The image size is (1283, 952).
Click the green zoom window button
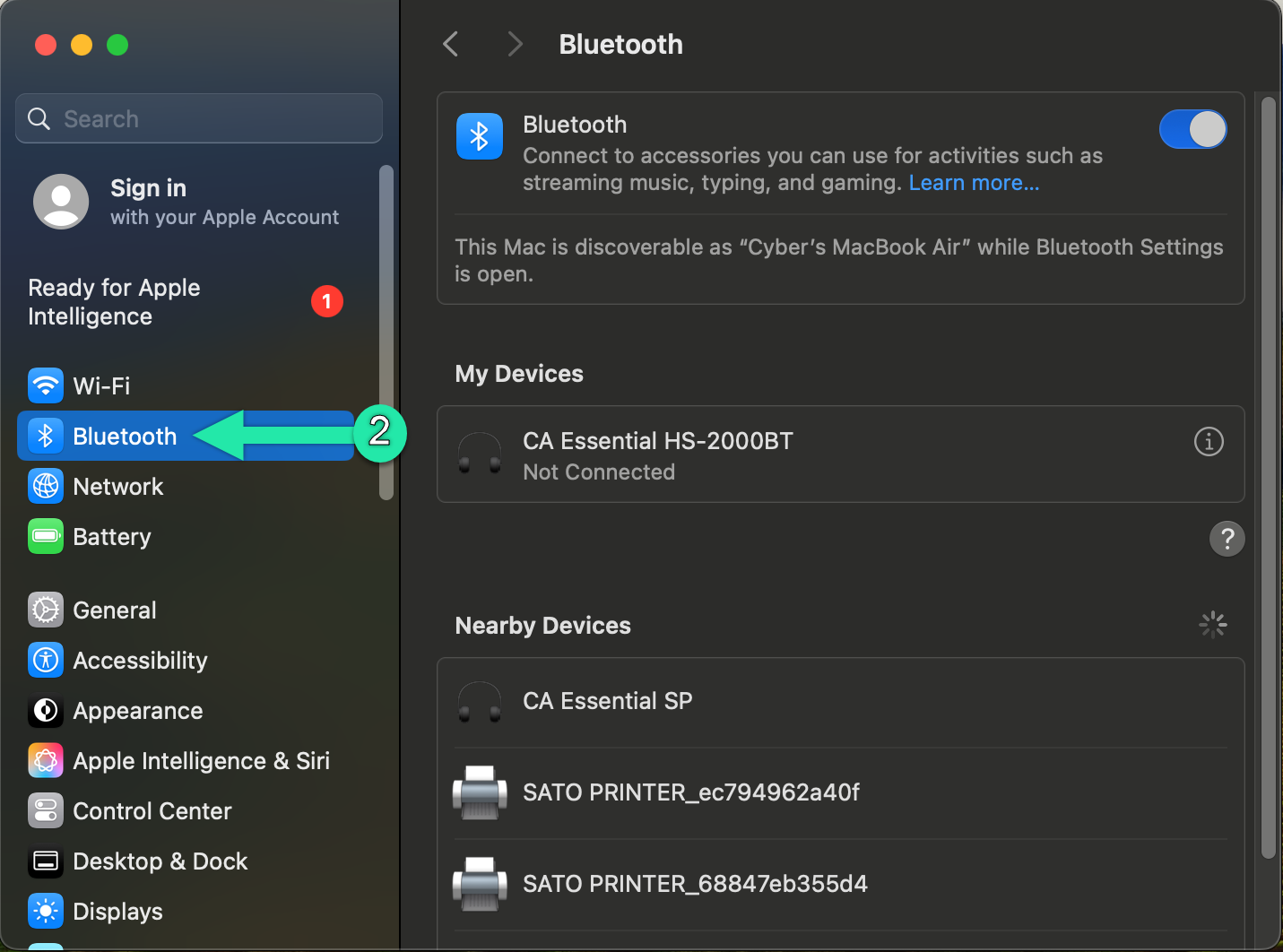pyautogui.click(x=117, y=45)
